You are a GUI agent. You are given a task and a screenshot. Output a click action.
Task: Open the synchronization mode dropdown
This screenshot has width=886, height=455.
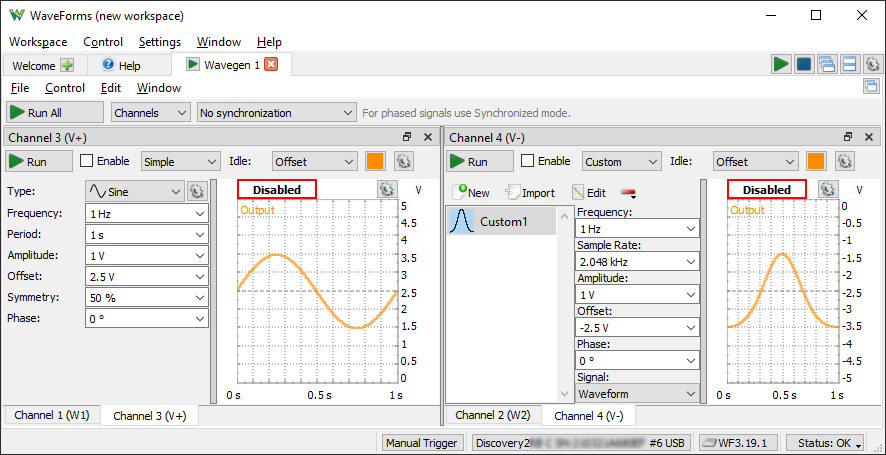coord(277,113)
